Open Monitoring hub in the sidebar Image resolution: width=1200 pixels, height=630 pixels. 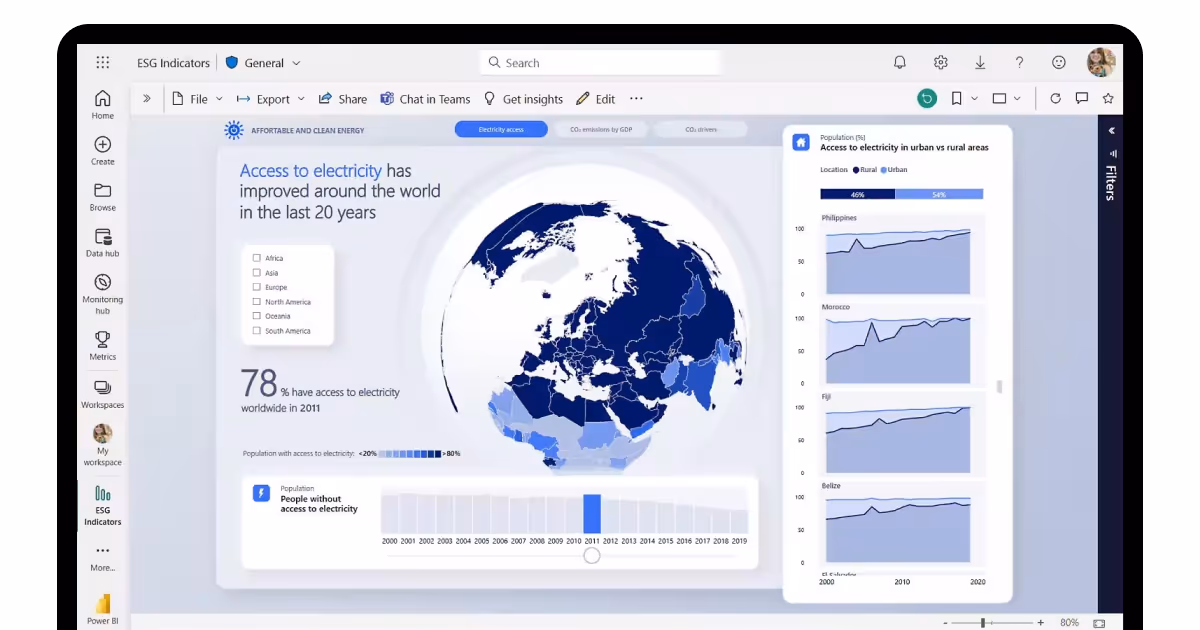tap(103, 293)
